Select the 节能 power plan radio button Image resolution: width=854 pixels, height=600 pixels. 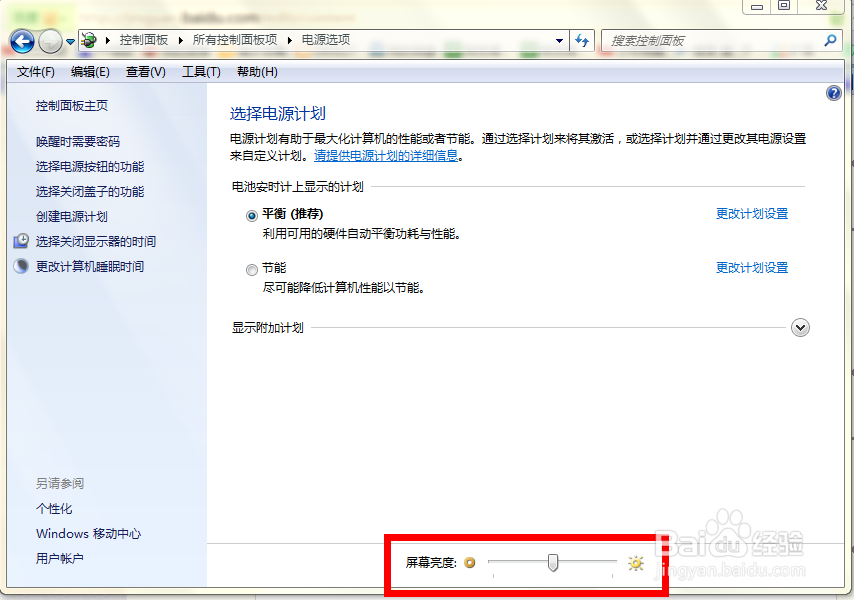coord(252,270)
